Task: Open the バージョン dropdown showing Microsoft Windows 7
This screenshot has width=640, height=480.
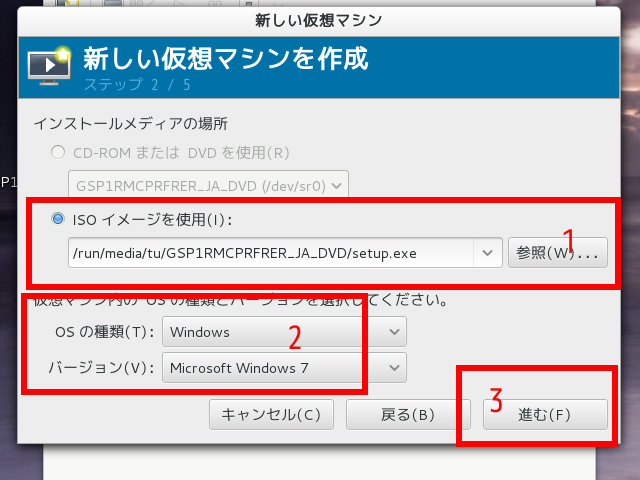Action: (284, 367)
